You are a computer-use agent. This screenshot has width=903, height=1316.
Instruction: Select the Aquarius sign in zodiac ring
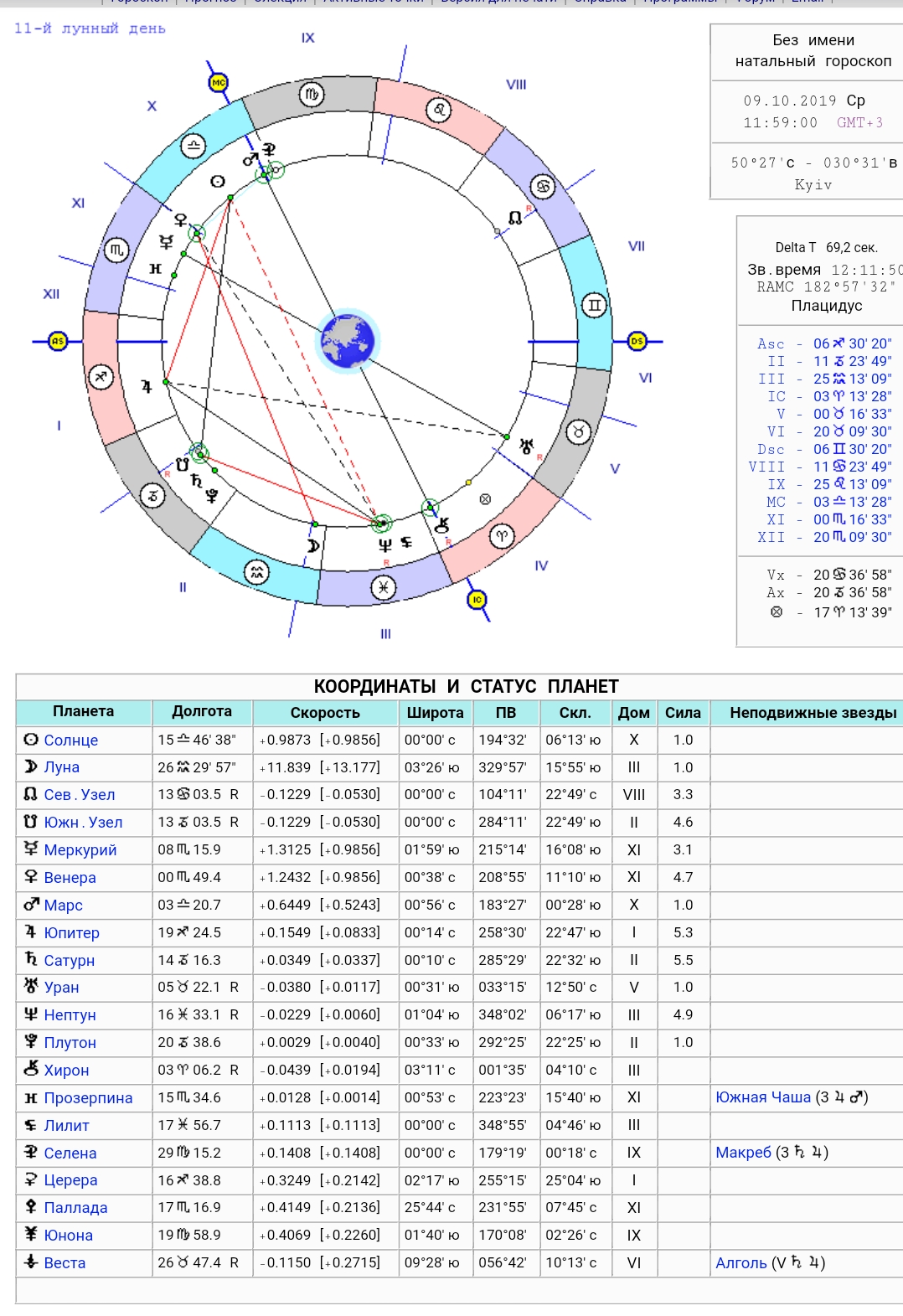(256, 572)
